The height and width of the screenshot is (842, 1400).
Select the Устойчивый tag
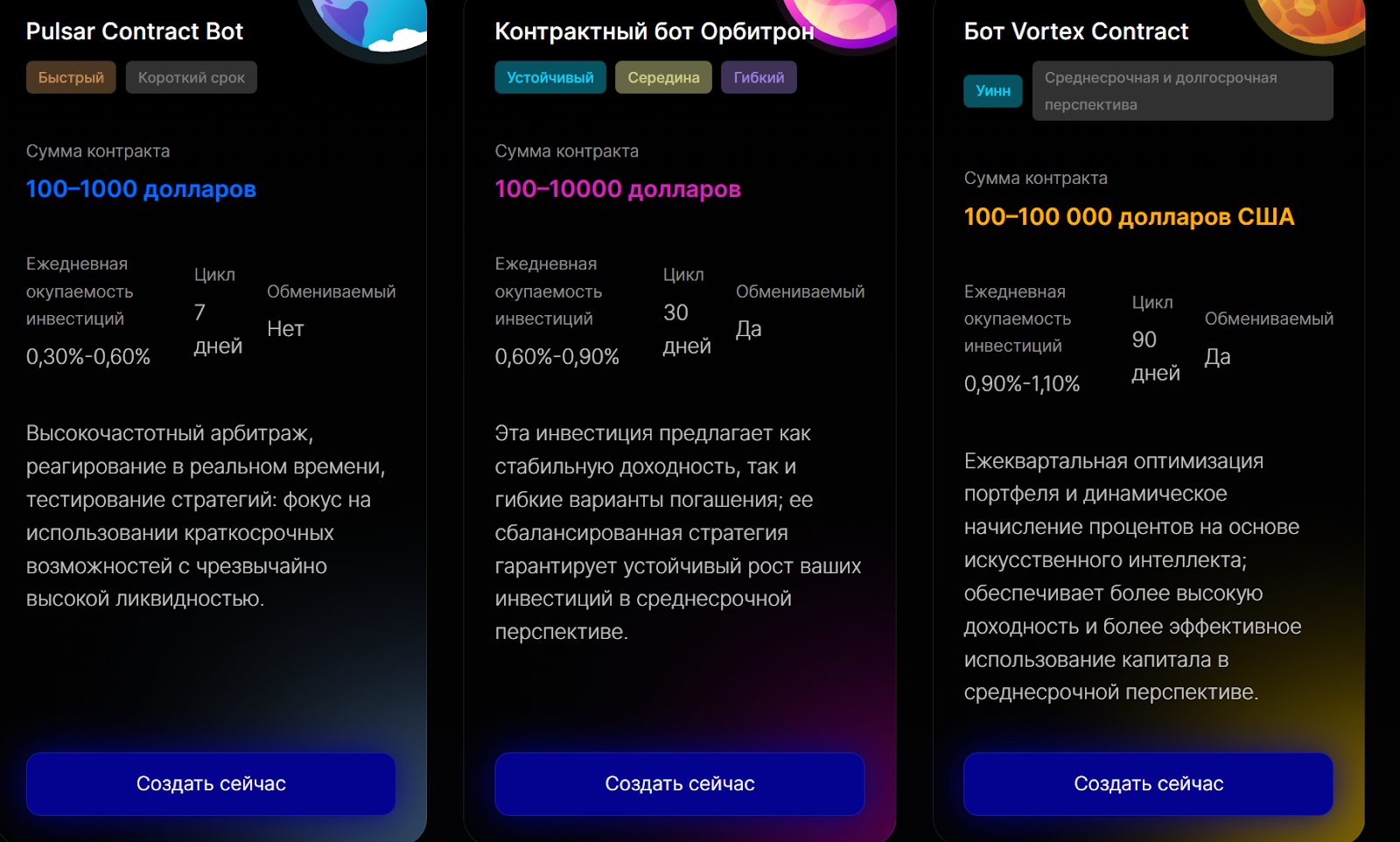549,78
